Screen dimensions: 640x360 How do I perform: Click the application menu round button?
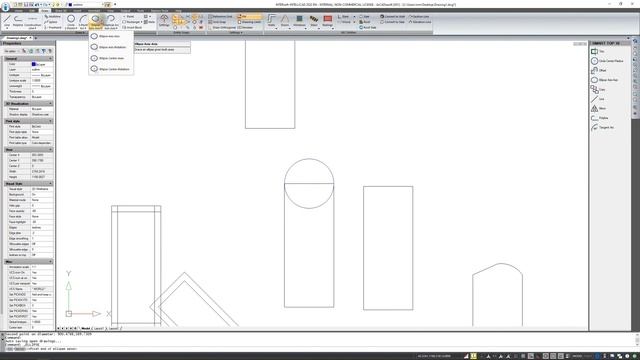coord(5,7)
